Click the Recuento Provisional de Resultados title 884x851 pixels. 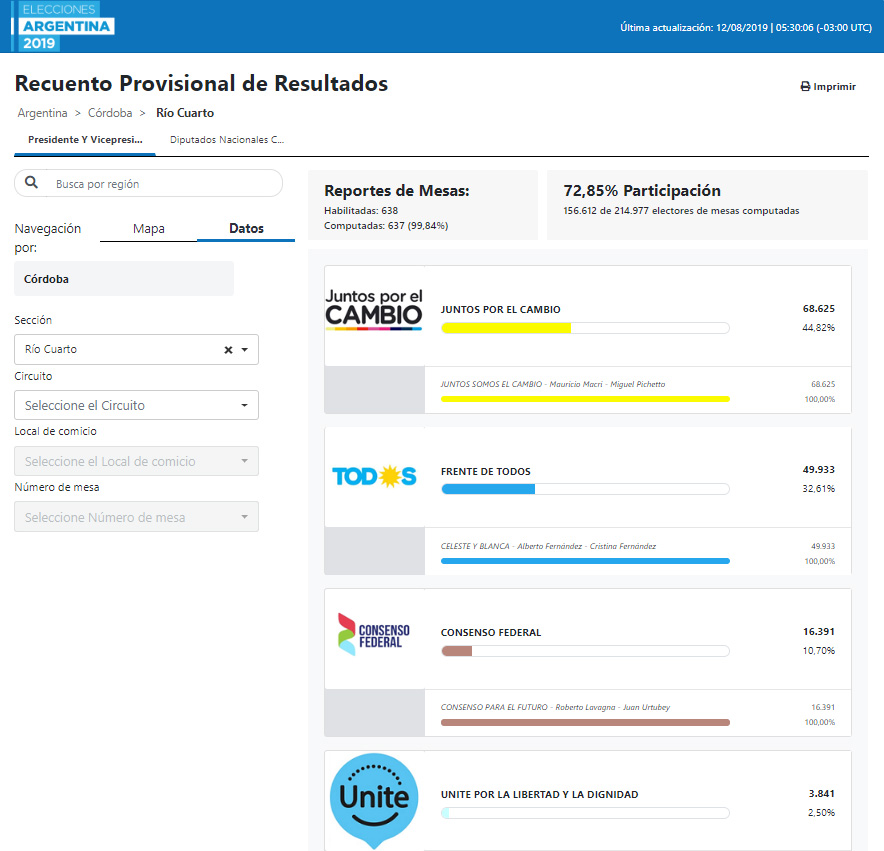pos(201,83)
